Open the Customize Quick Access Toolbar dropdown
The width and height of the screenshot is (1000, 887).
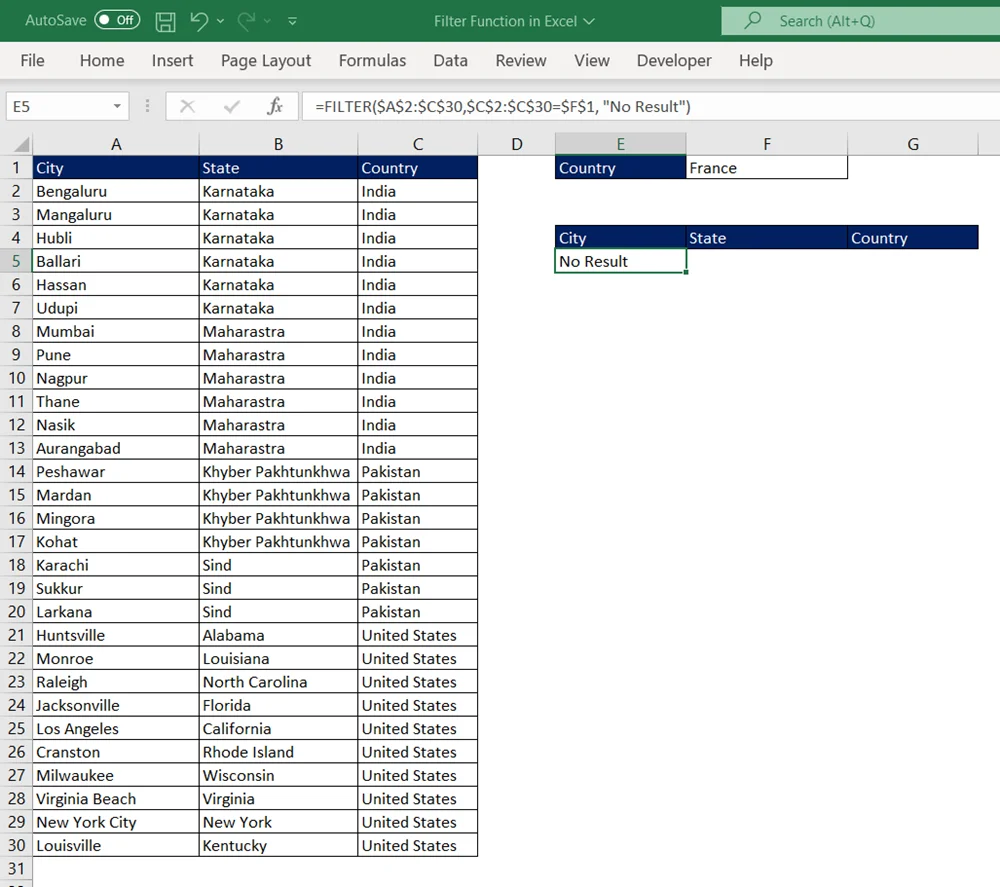coord(292,21)
